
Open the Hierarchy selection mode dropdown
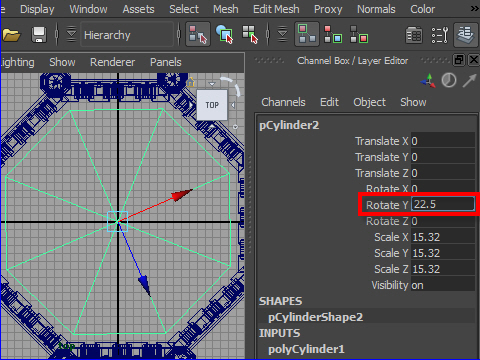coord(127,35)
